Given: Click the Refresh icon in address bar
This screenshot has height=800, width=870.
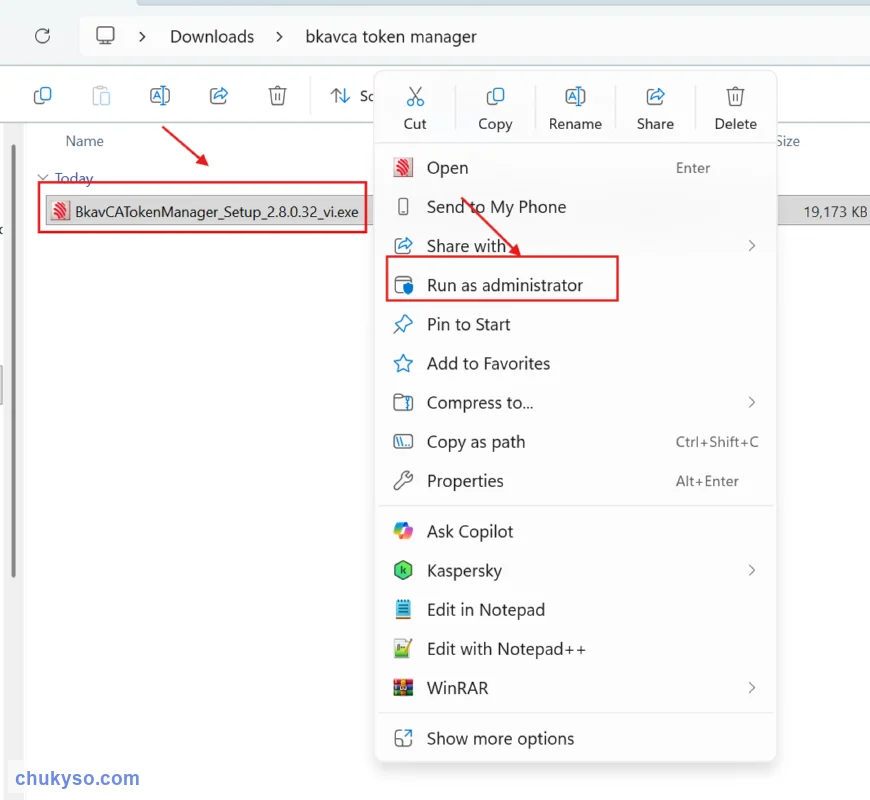Looking at the screenshot, I should coord(43,36).
